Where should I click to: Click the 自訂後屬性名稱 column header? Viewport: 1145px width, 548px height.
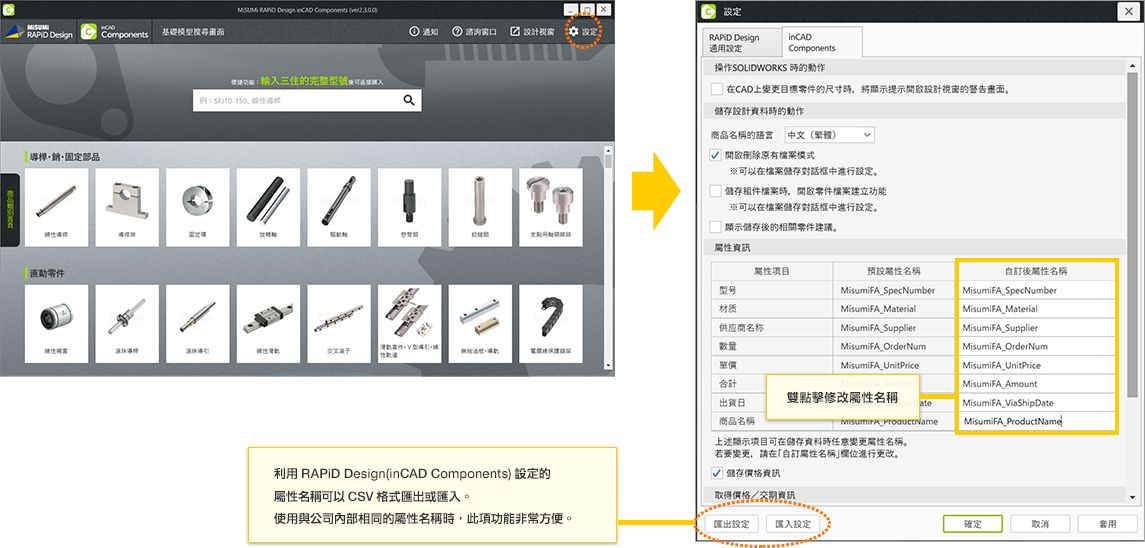tap(1036, 271)
